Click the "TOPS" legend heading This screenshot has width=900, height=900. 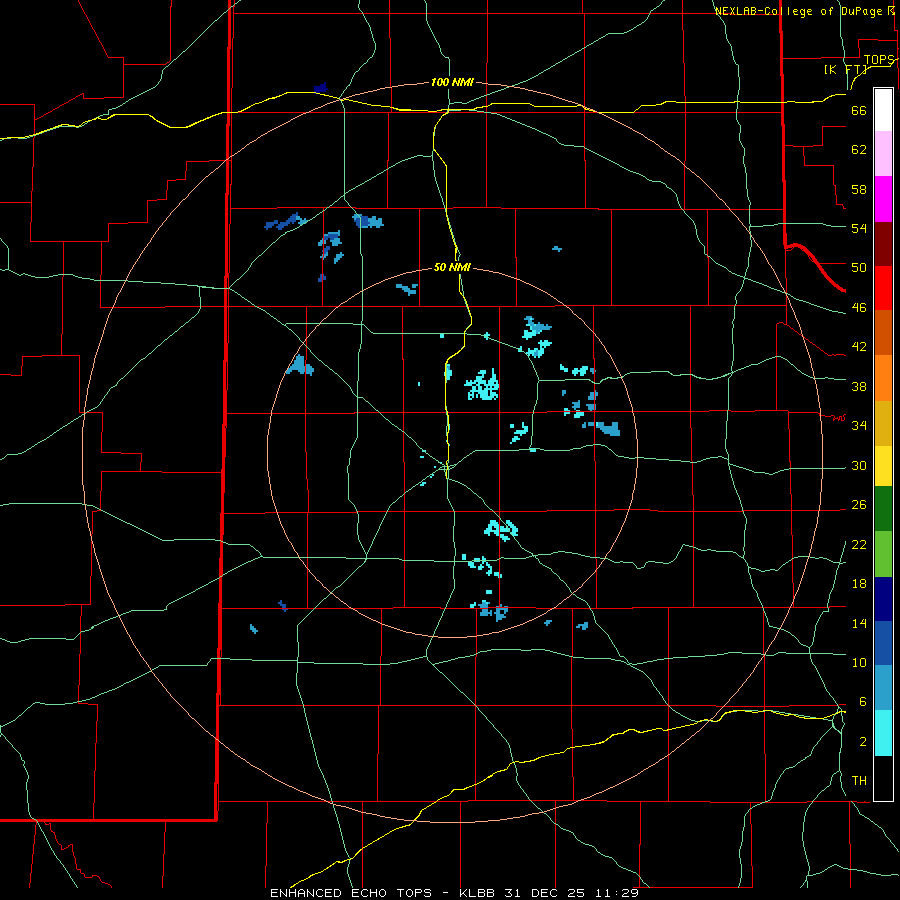coord(879,60)
